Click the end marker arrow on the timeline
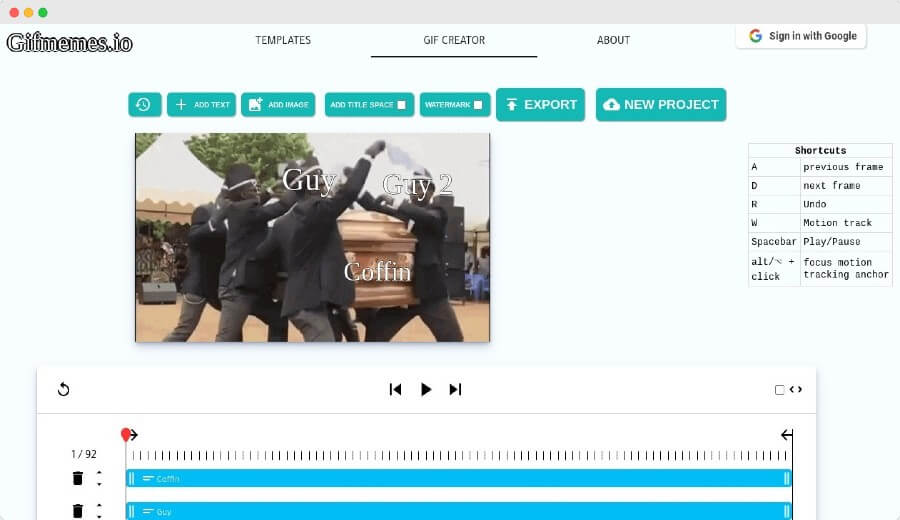 point(787,435)
